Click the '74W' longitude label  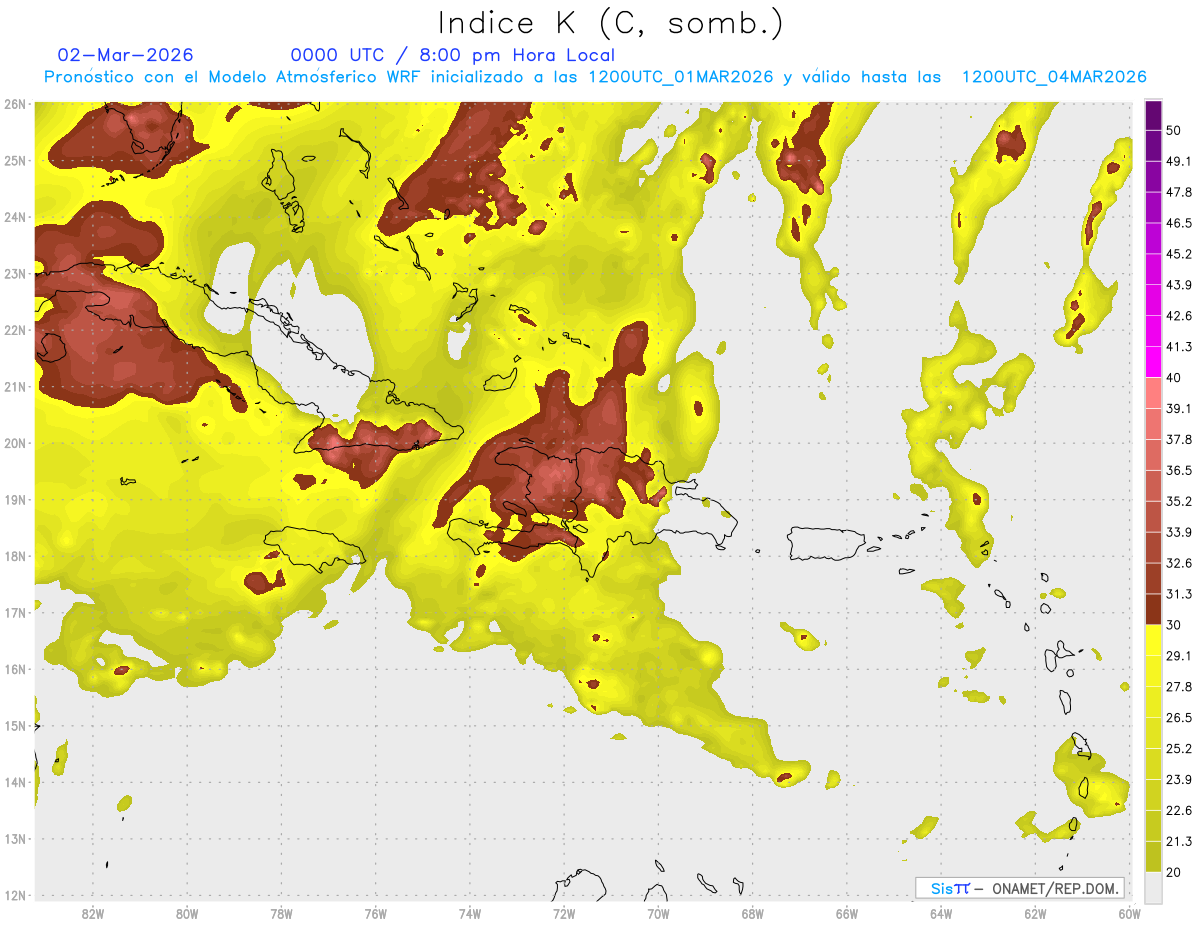[469, 913]
